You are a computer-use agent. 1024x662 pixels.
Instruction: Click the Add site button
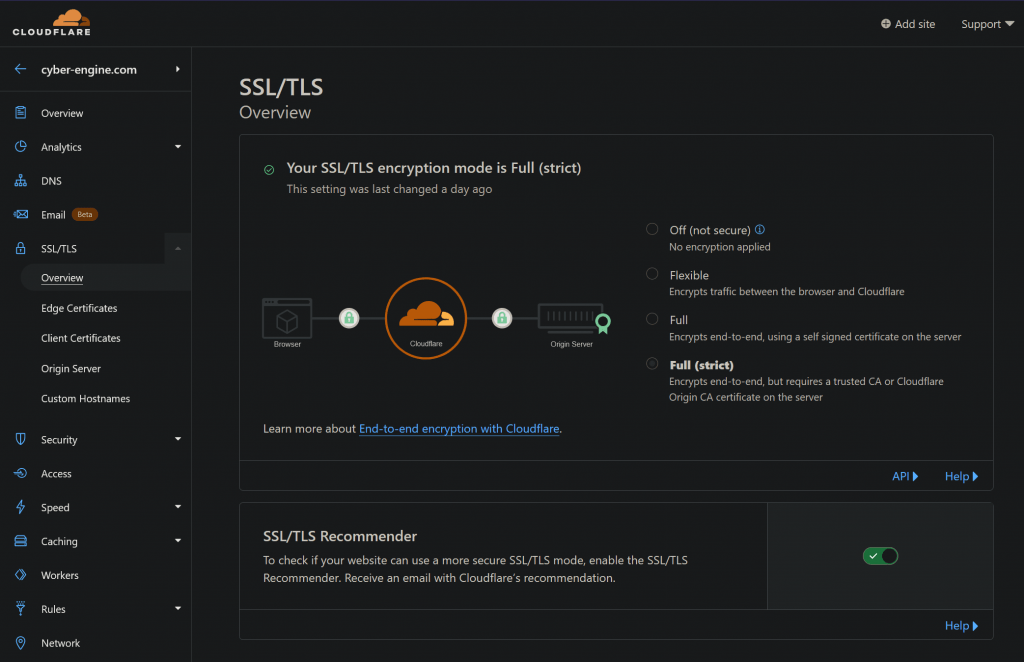tap(908, 24)
